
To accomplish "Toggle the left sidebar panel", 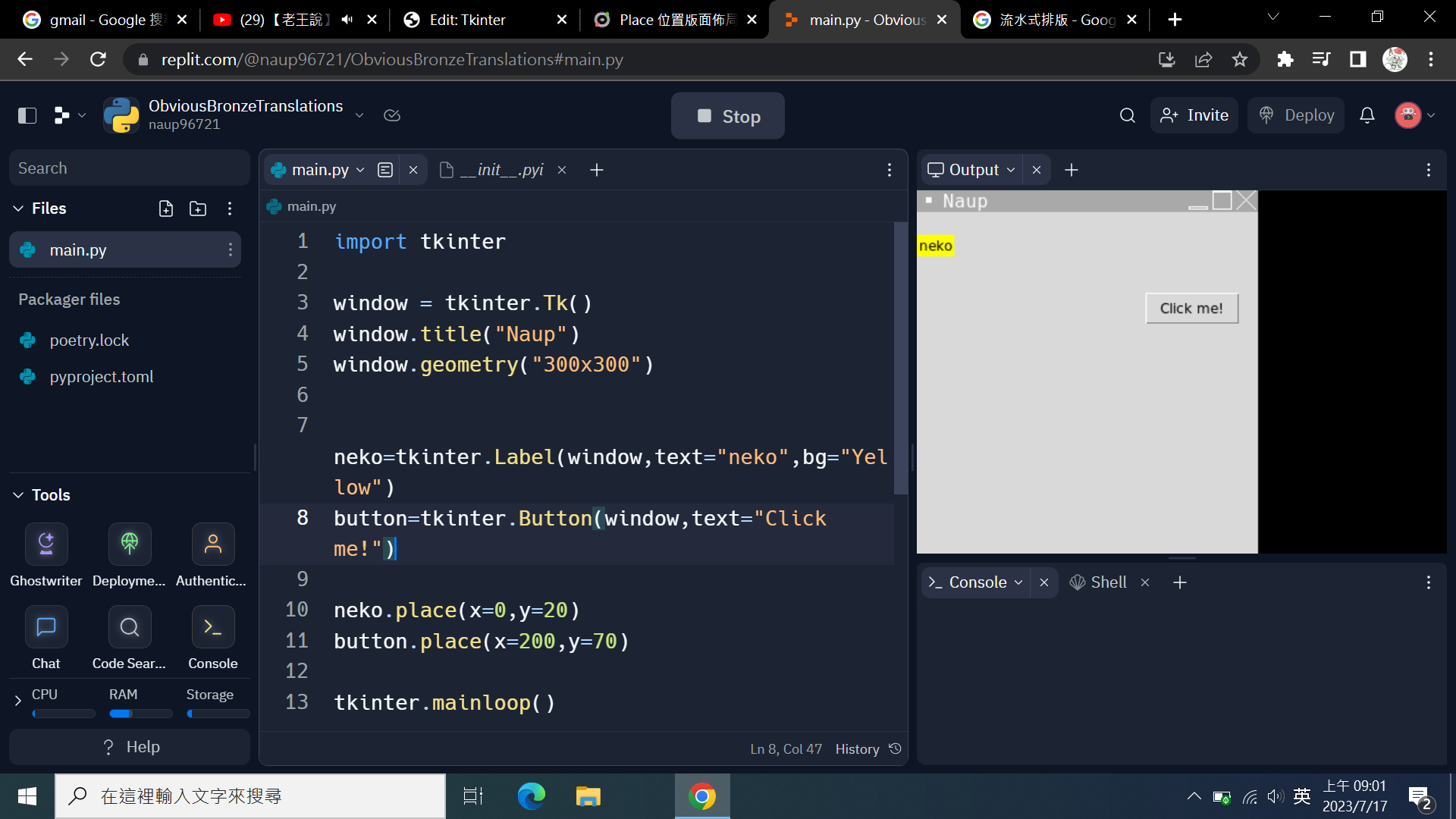I will click(27, 115).
